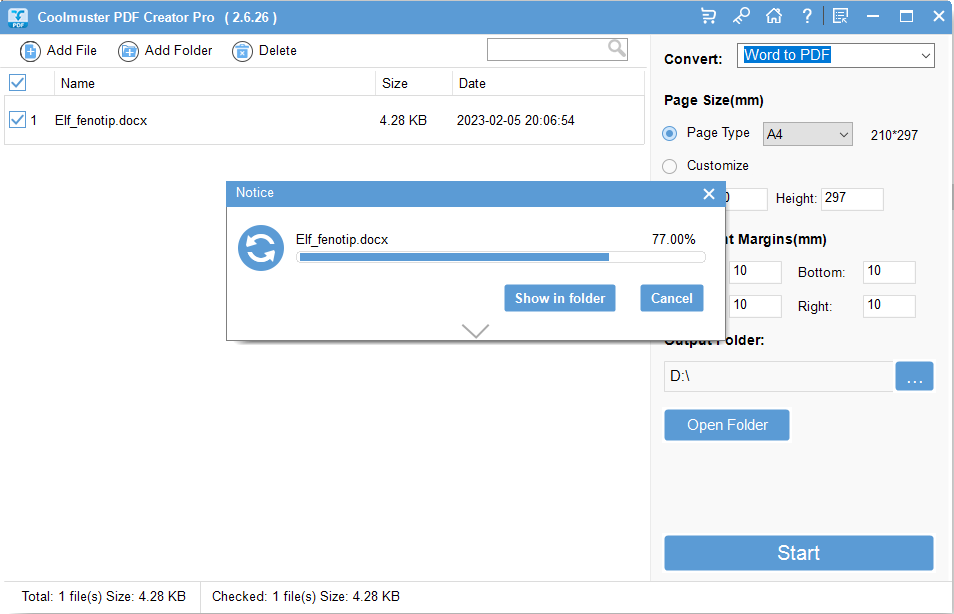Click the Height input field
This screenshot has height=614, width=954.
click(x=852, y=199)
